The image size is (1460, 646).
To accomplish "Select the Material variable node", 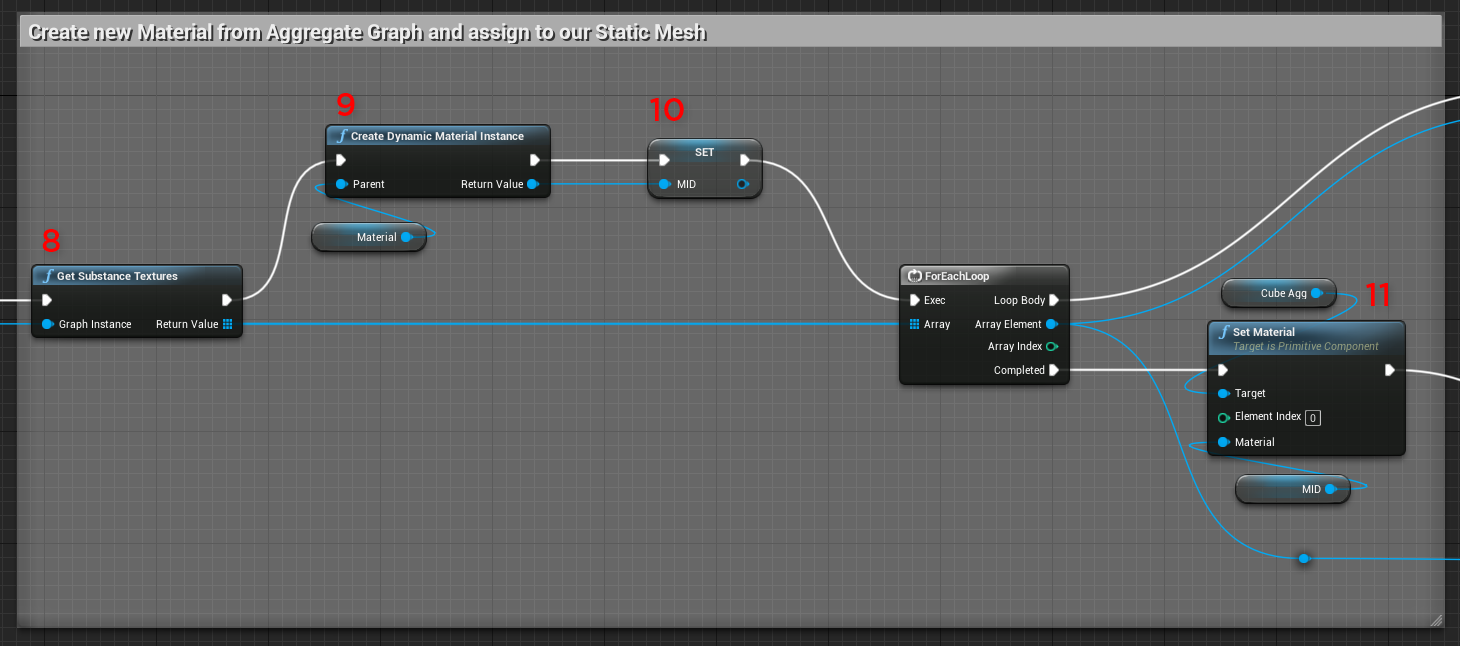I will [368, 237].
